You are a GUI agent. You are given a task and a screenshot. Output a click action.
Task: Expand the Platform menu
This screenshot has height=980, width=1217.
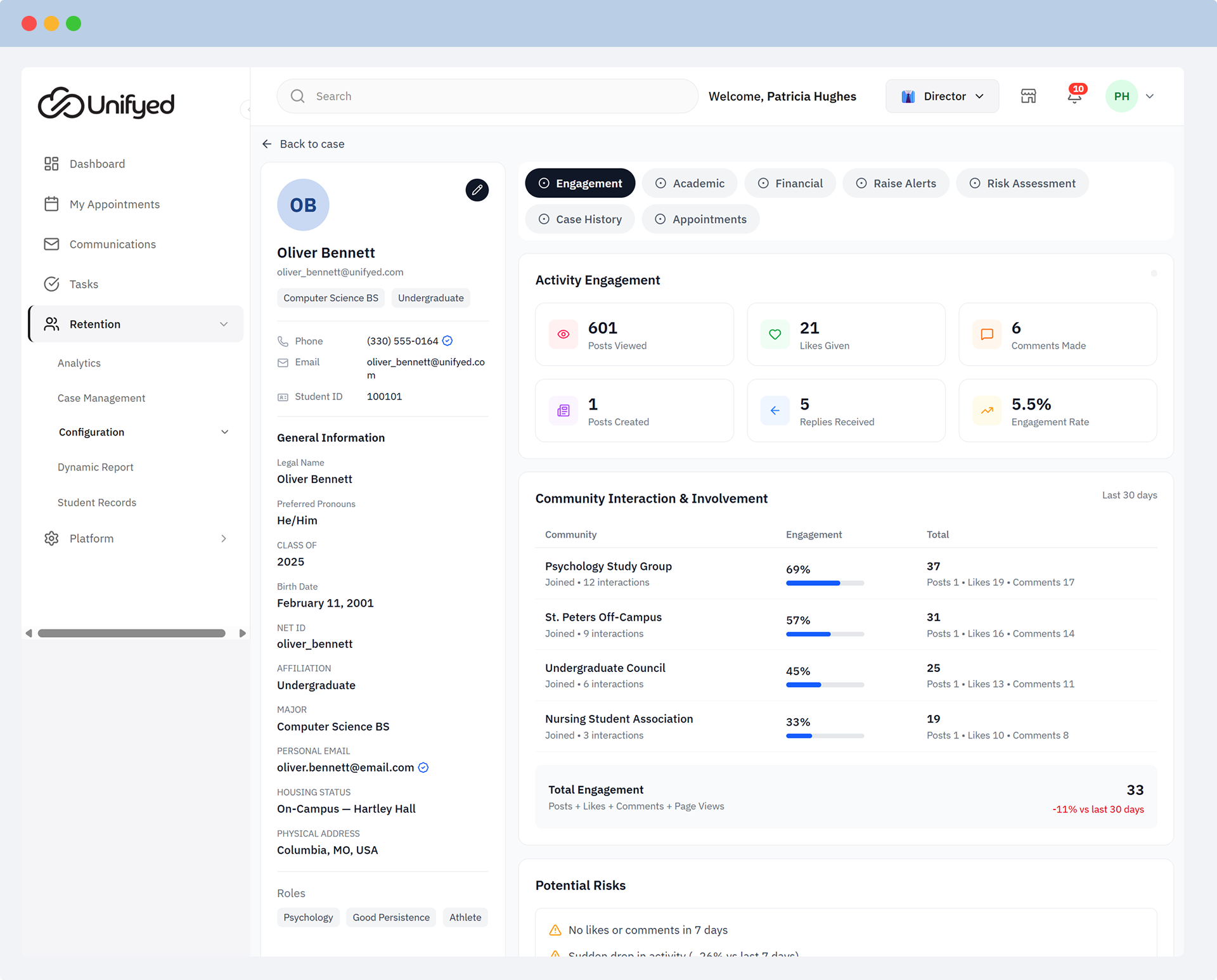point(224,538)
